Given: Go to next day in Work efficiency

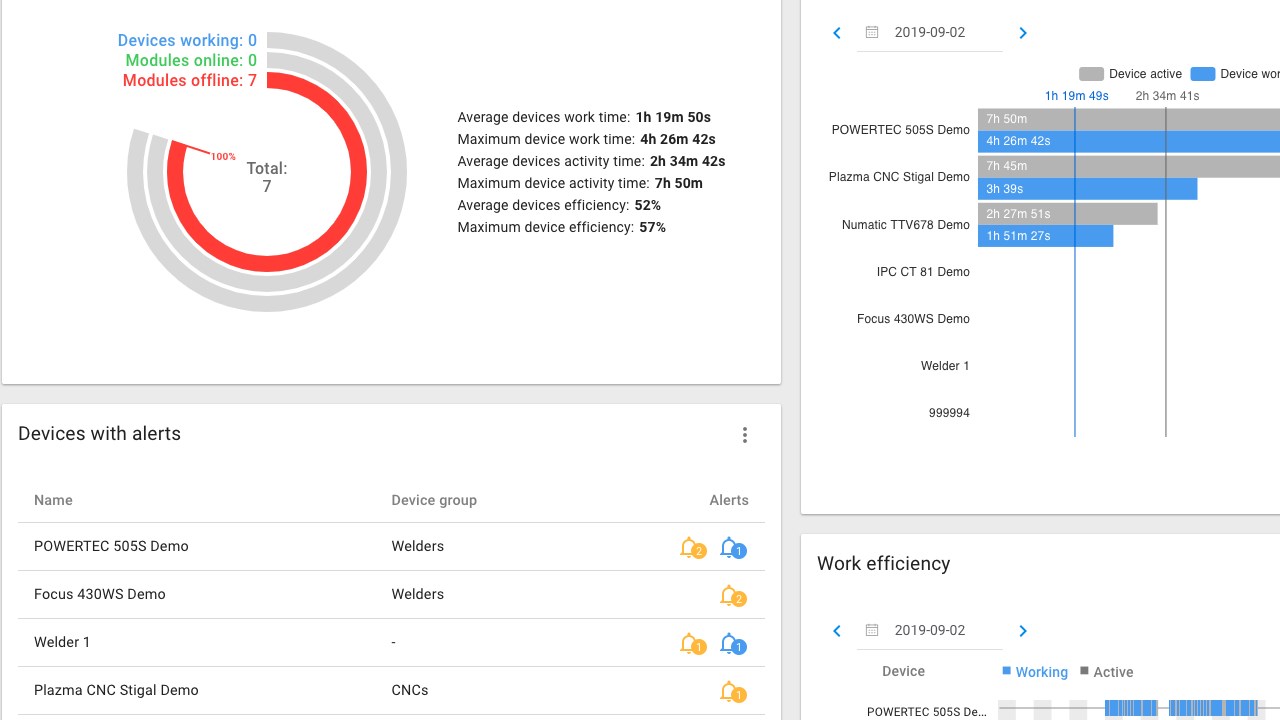Looking at the screenshot, I should (x=1023, y=631).
